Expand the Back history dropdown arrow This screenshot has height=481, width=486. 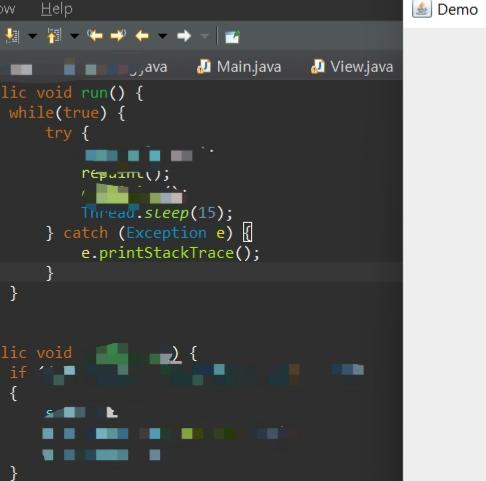tap(162, 36)
